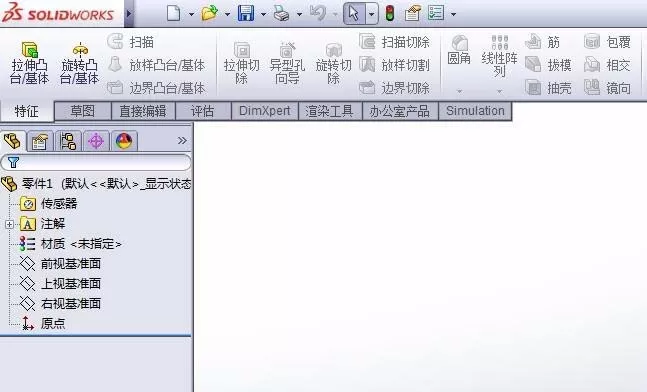
Task: Click the feature tree filter field
Action: [96, 162]
